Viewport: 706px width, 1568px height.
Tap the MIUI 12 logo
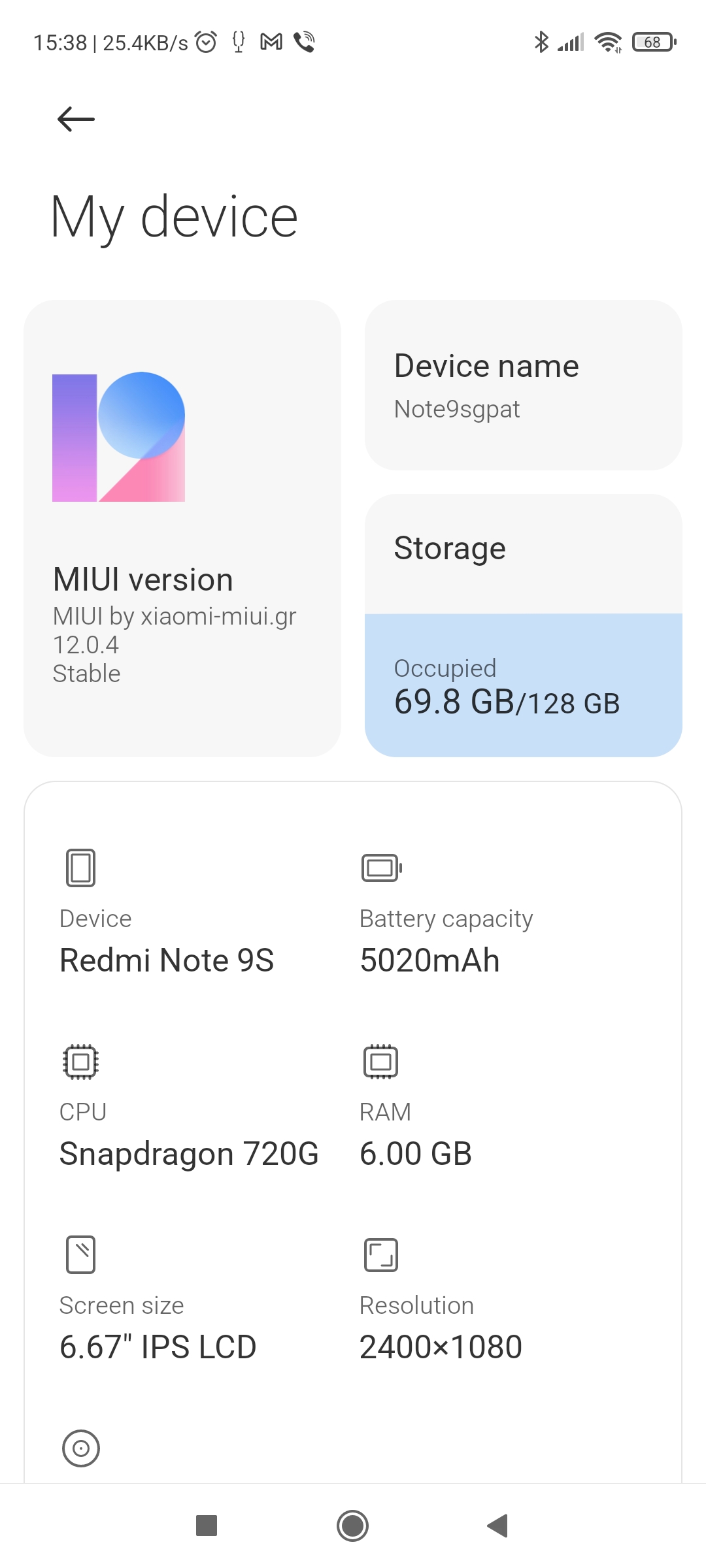tap(118, 437)
